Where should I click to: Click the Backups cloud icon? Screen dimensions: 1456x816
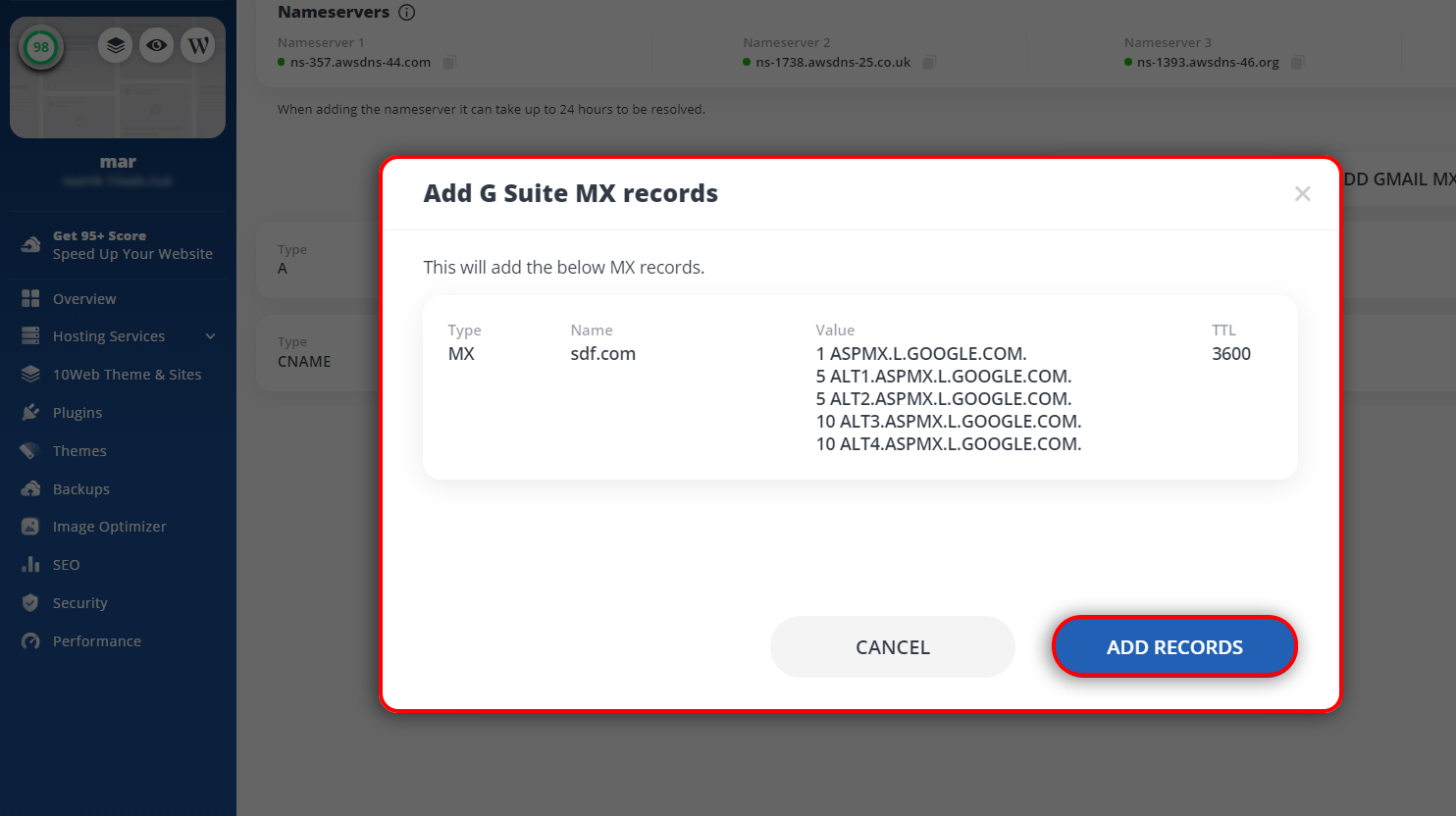pyautogui.click(x=30, y=489)
